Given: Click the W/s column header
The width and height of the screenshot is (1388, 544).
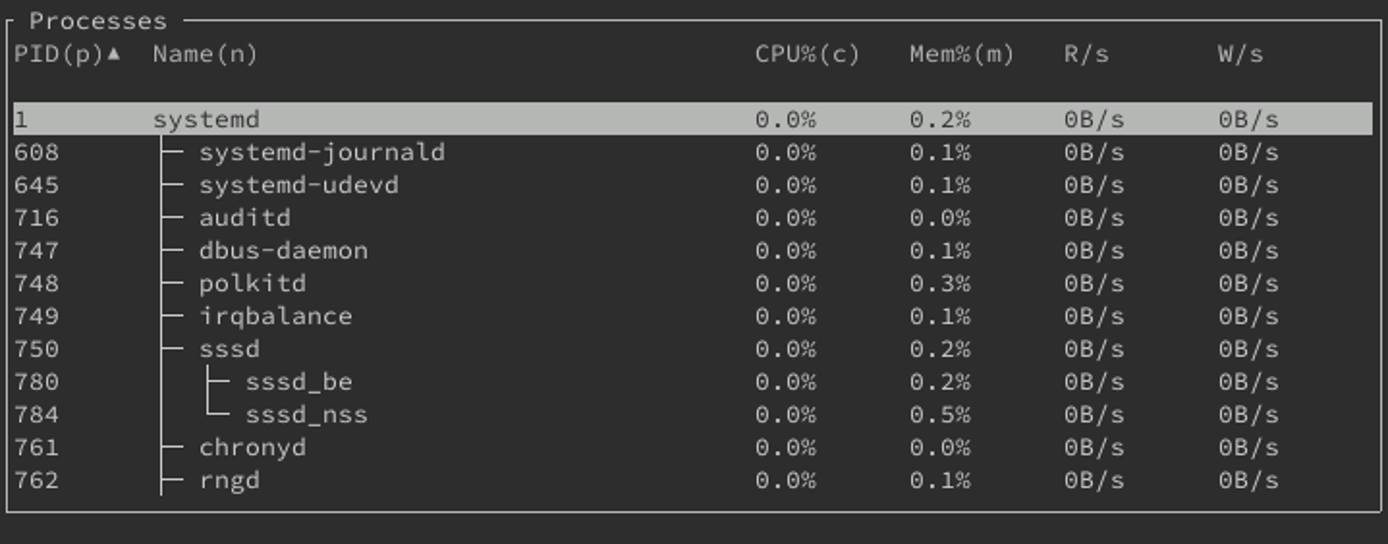Looking at the screenshot, I should coord(1240,54).
